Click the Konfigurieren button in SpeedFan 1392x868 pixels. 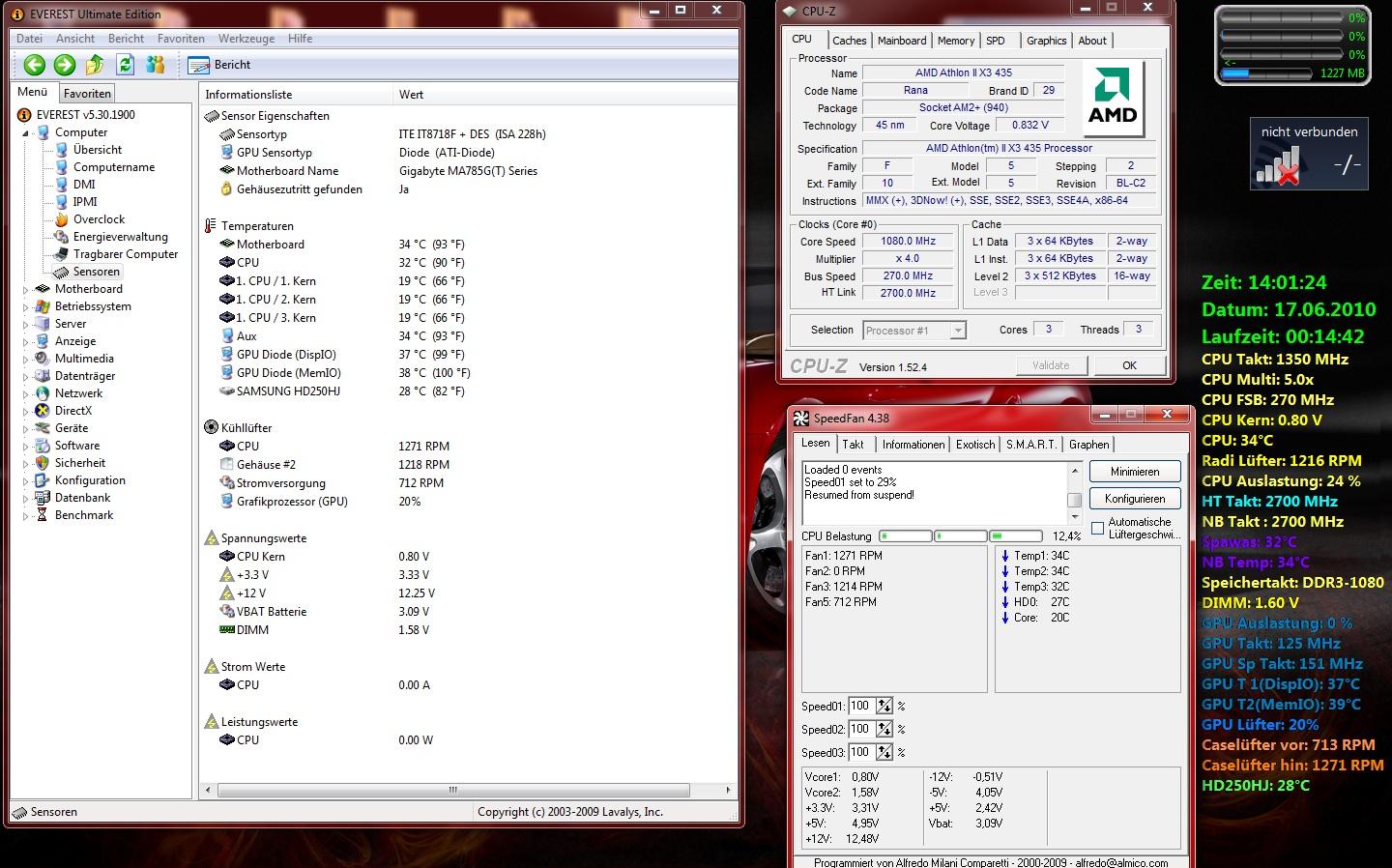1135,499
